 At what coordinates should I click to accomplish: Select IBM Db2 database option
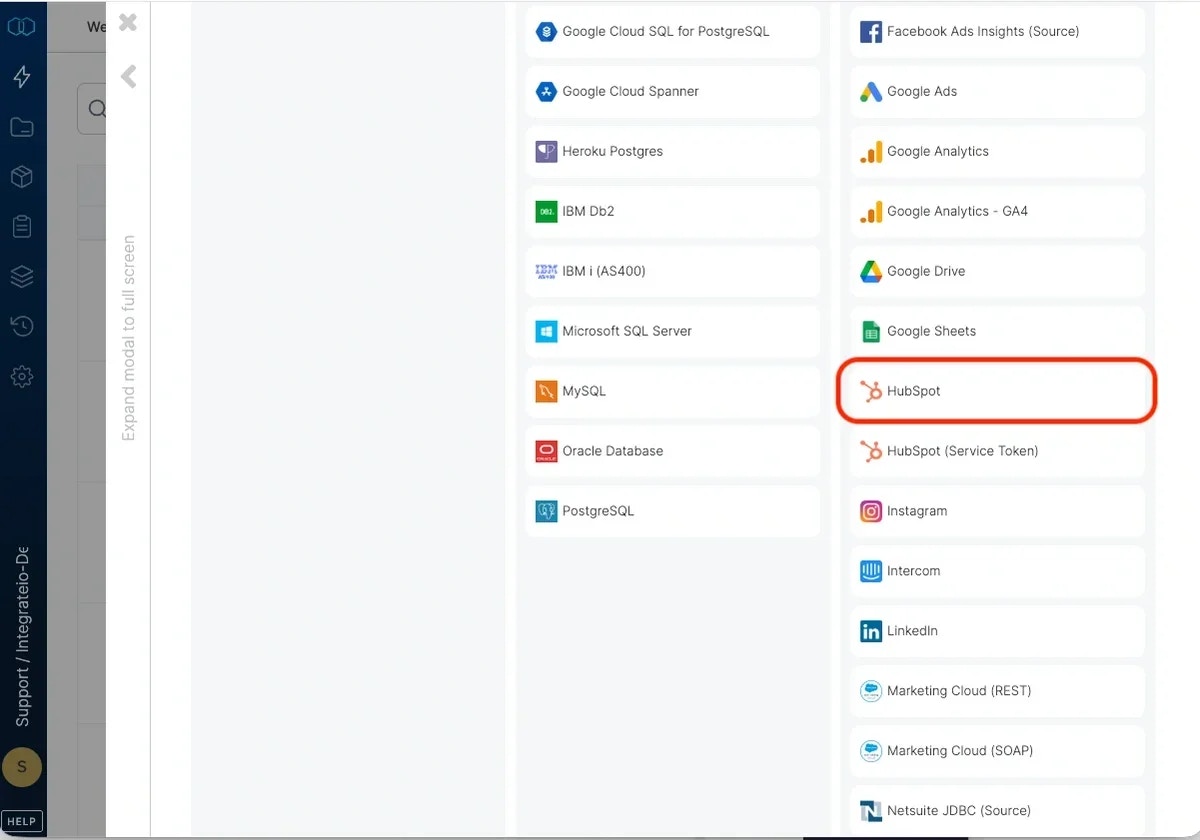coord(672,211)
